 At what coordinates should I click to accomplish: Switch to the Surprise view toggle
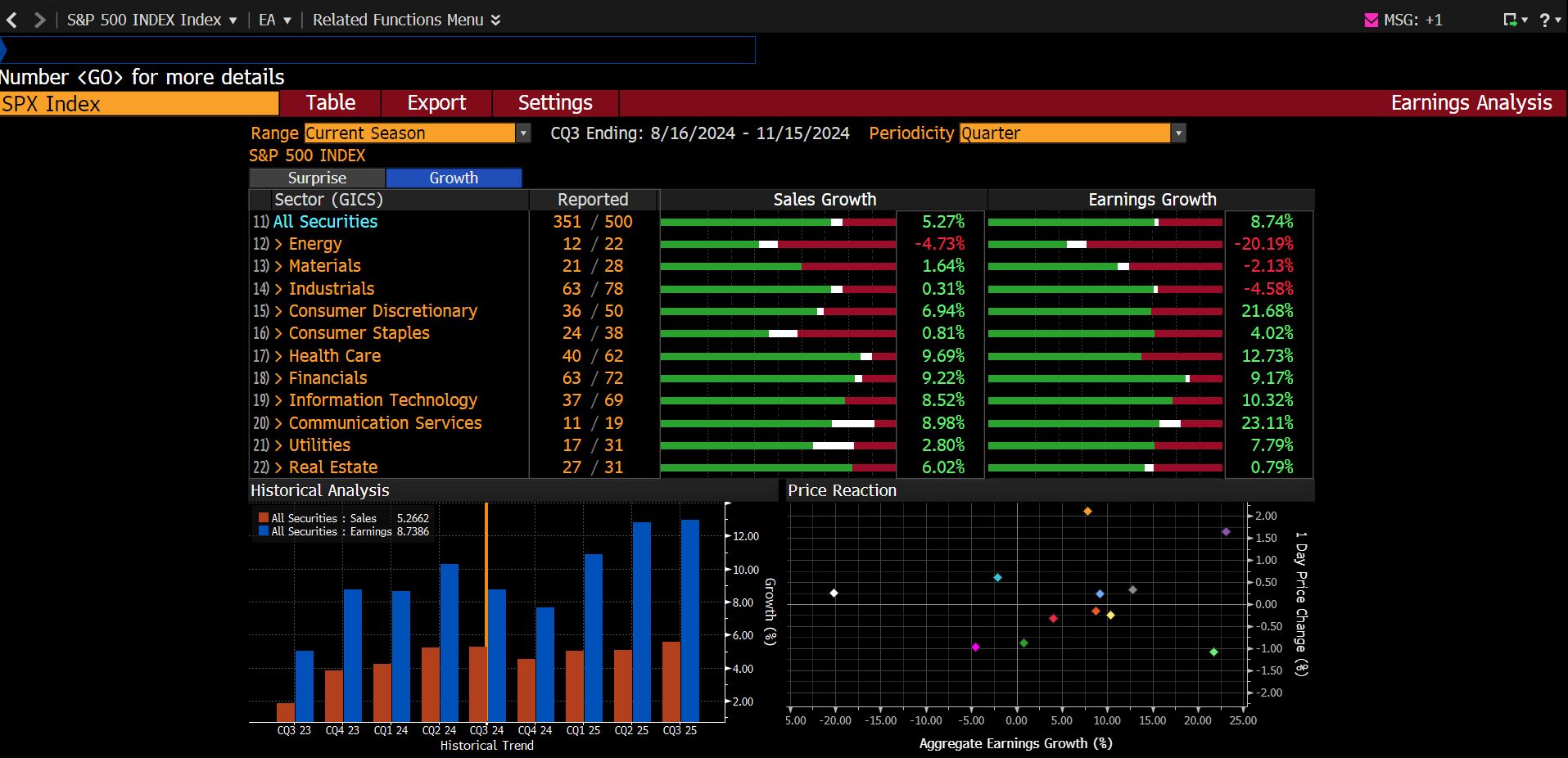317,178
